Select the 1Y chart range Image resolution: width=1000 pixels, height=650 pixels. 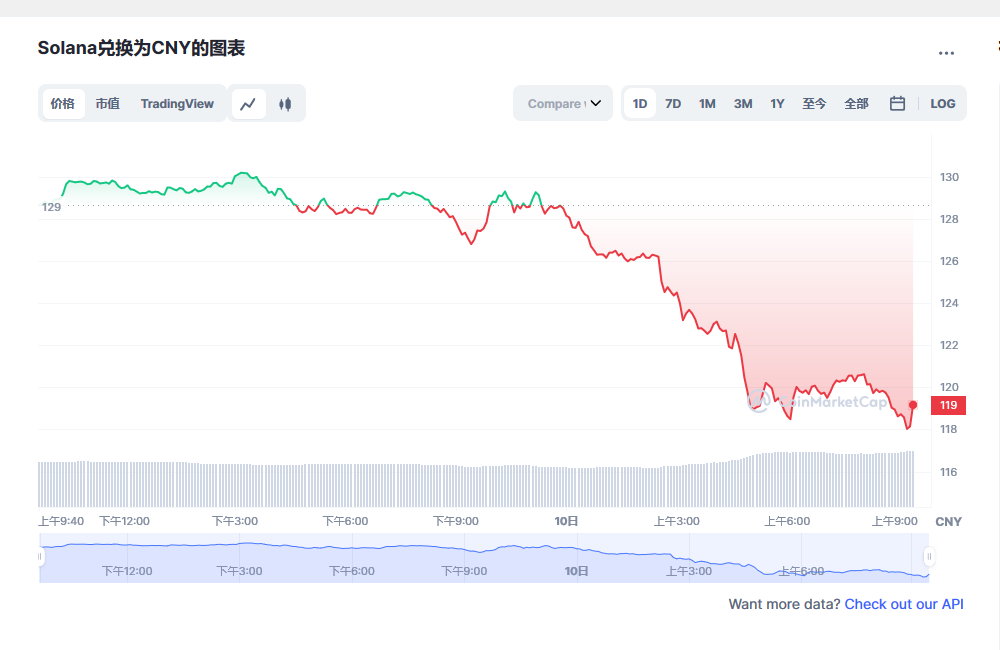[x=777, y=103]
